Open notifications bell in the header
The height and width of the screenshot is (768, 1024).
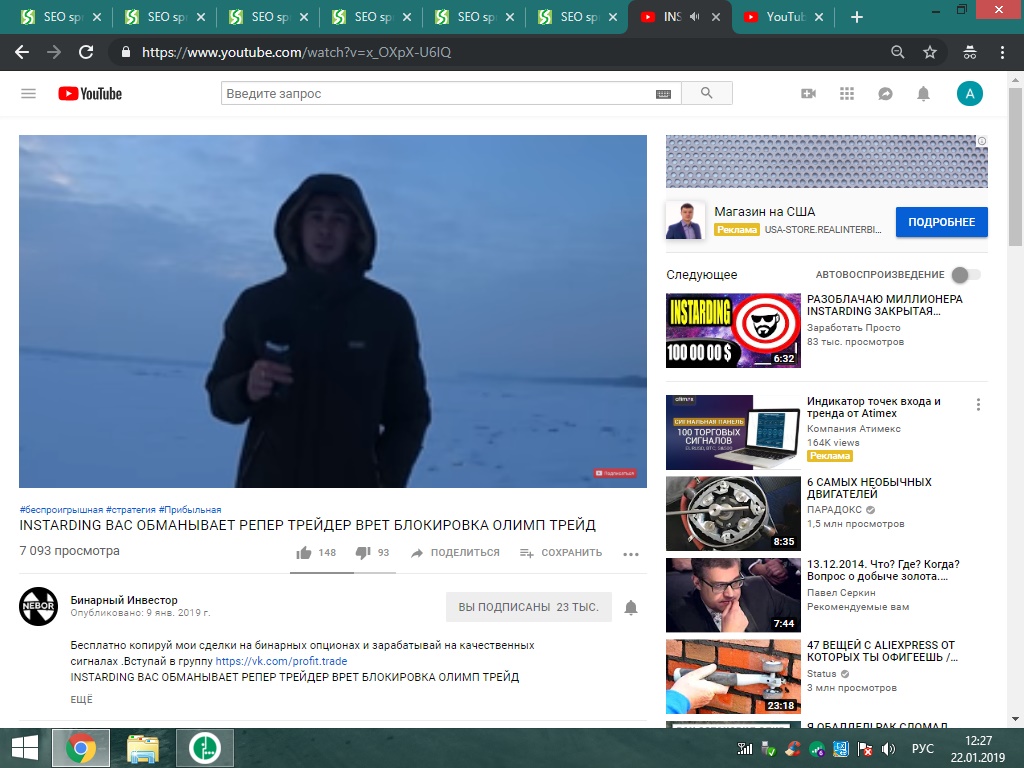923,93
